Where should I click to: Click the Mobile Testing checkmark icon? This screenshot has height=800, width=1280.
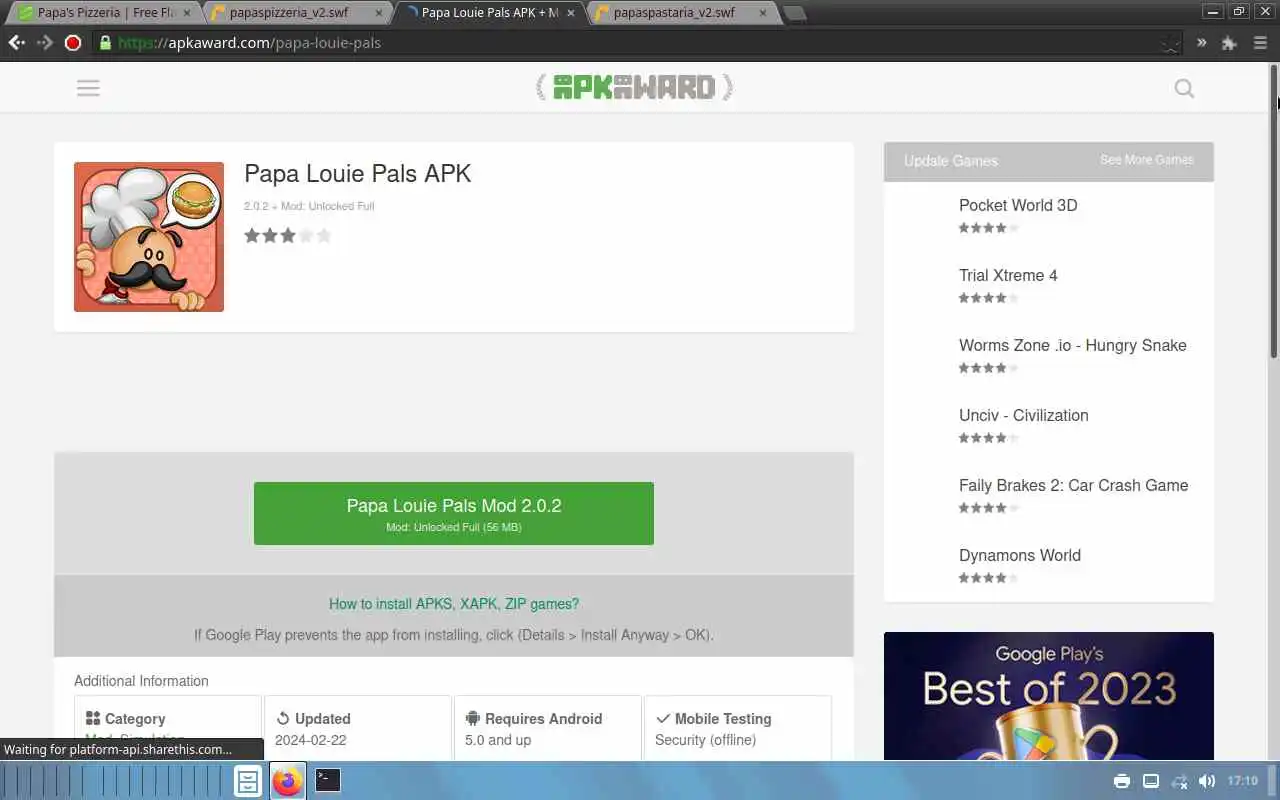point(663,718)
